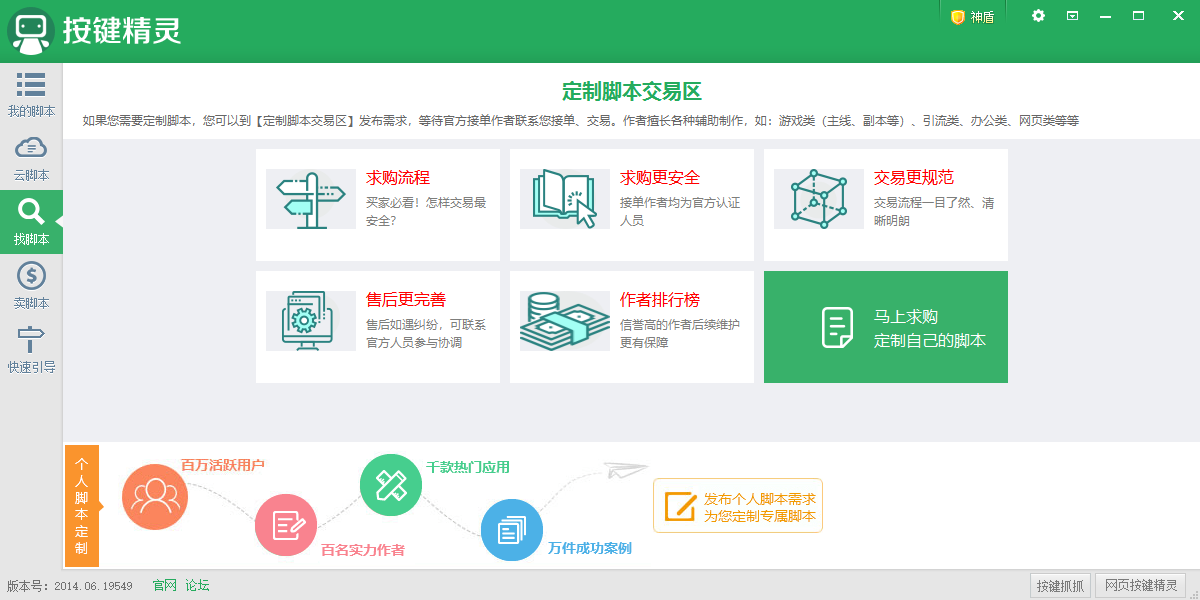
Task: Click 接单作者均为官方认证人员 description
Action: (x=680, y=211)
